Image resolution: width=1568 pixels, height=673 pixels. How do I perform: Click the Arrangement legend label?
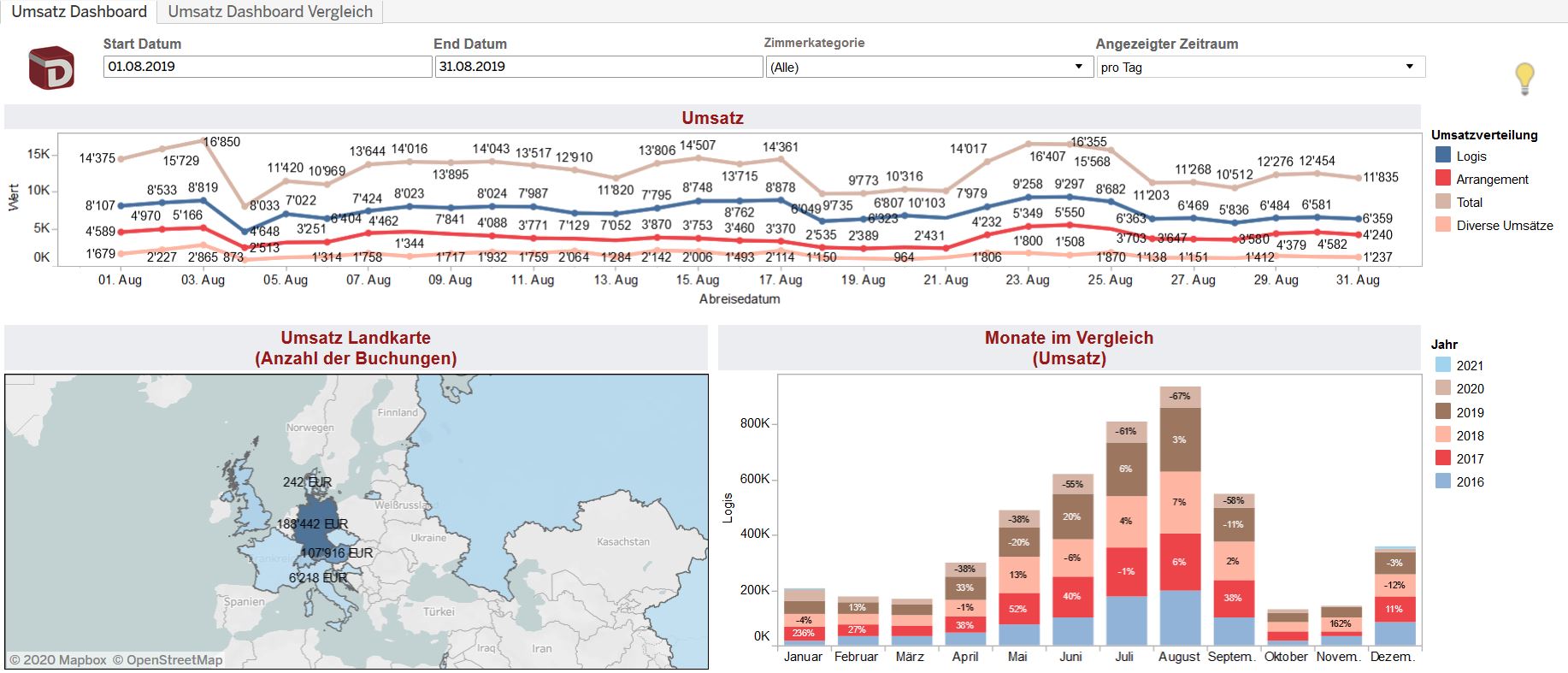tap(1493, 180)
